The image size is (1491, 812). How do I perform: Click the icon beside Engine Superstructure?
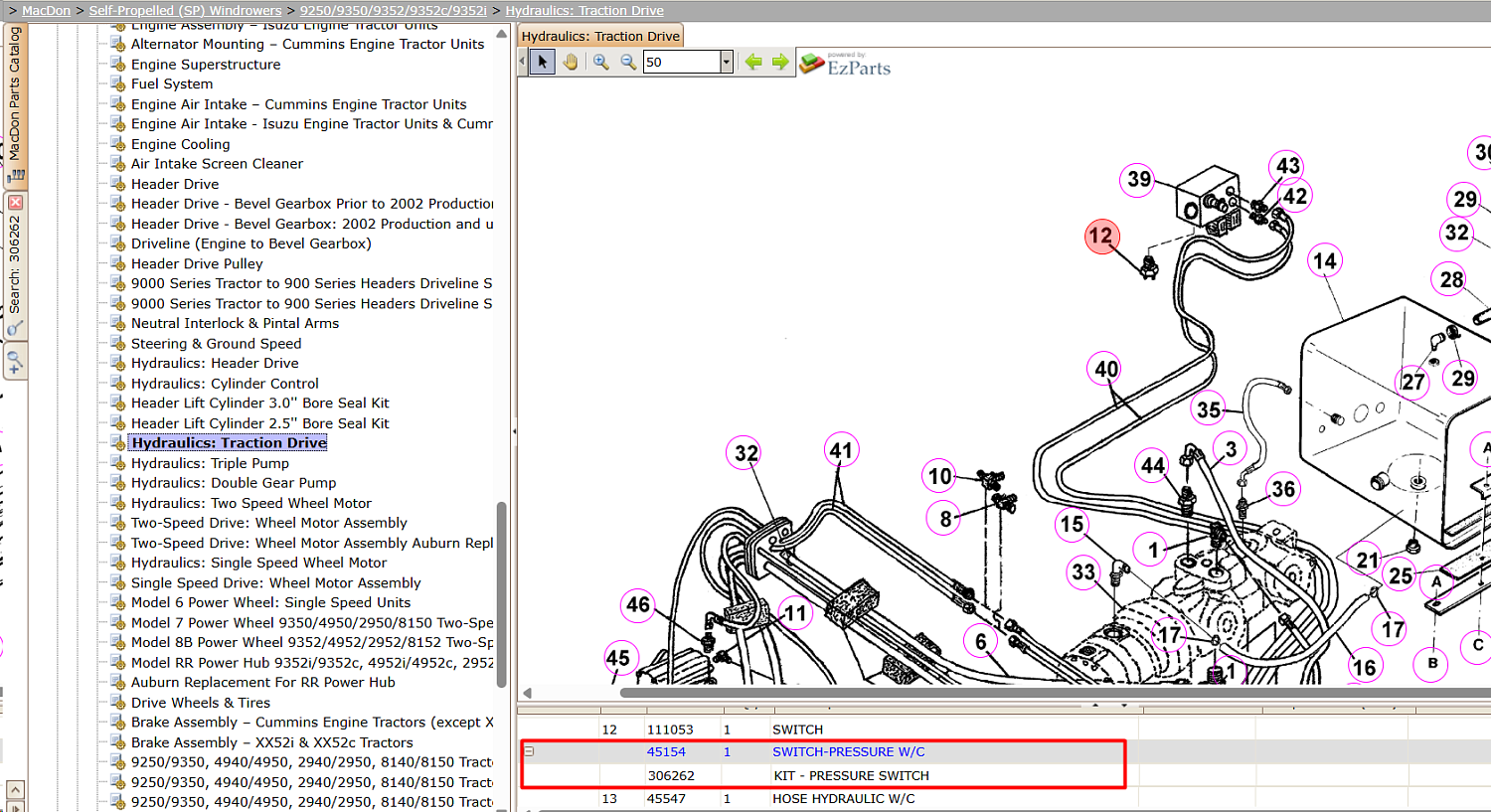click(x=117, y=64)
